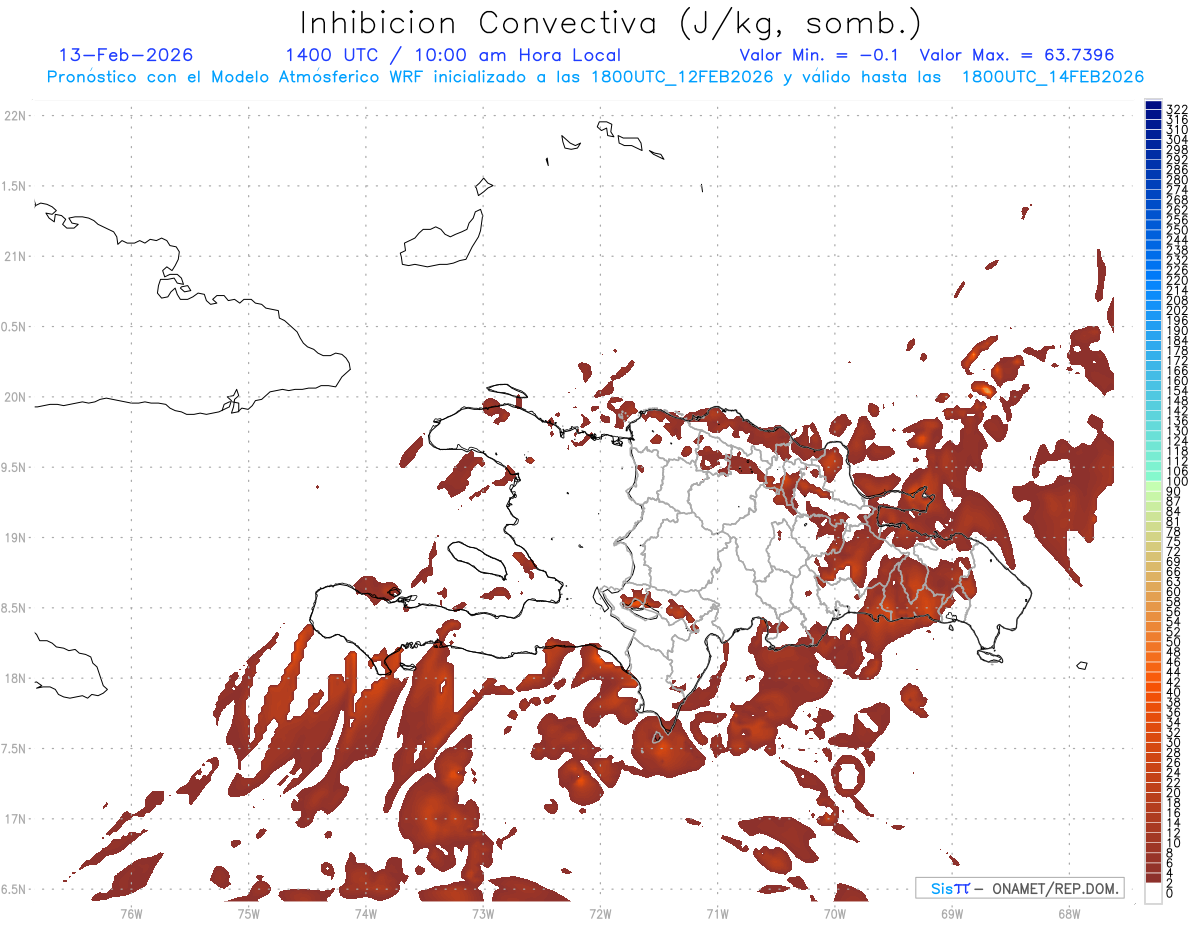Click the top dark blue colorbar swatch for 322
The height and width of the screenshot is (927, 1200).
click(1153, 106)
